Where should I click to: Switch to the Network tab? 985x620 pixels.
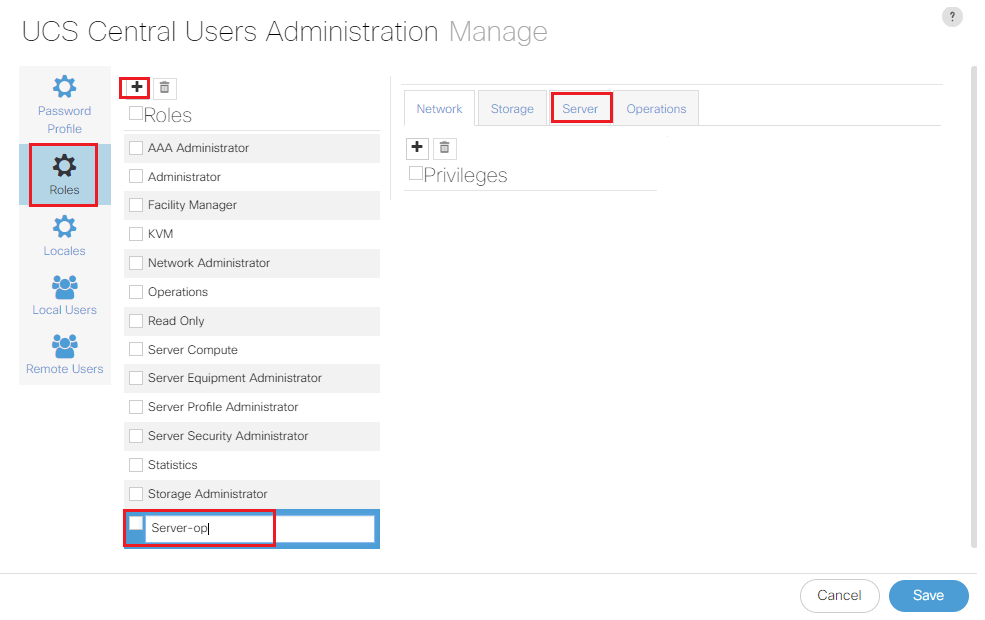(x=439, y=109)
